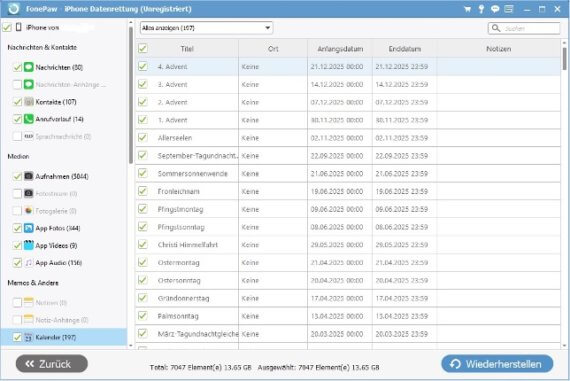This screenshot has height=381, width=570.
Task: Click the sidebar vertical scrollbar
Action: (x=131, y=95)
